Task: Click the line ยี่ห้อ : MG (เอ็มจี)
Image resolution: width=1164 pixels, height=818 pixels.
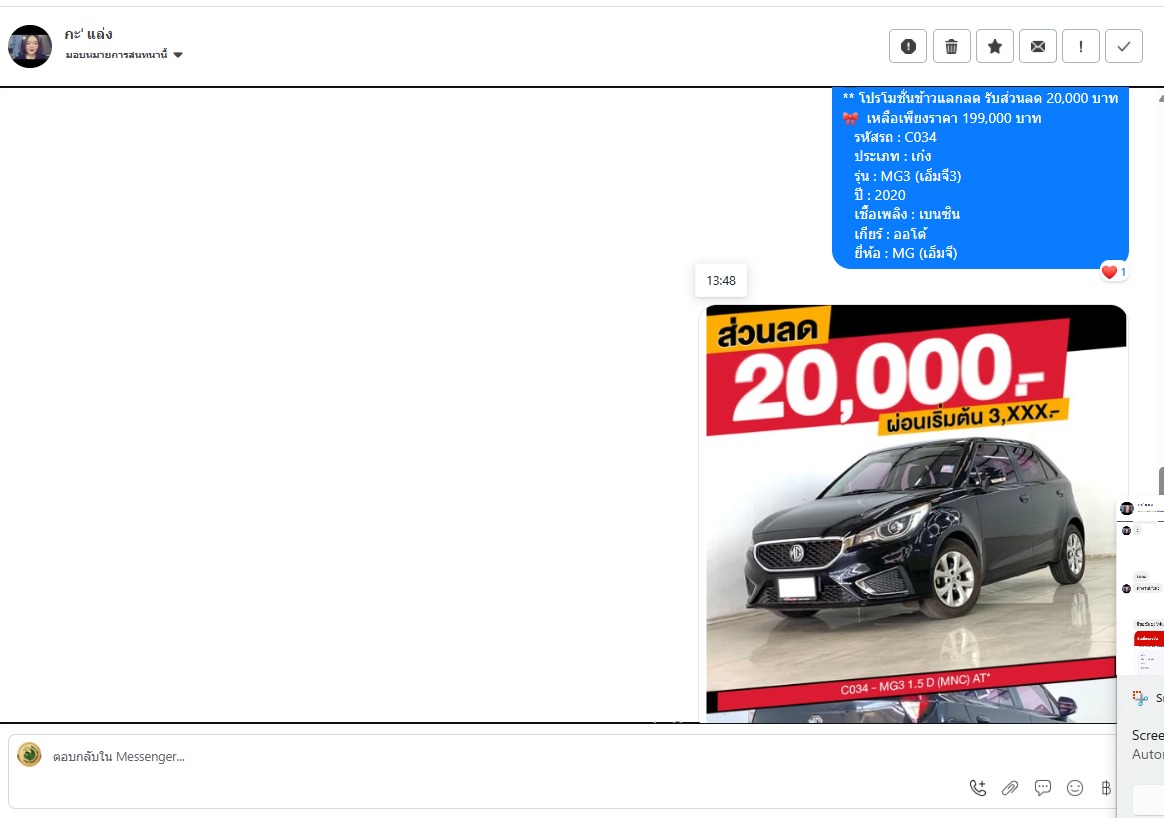Action: click(906, 253)
